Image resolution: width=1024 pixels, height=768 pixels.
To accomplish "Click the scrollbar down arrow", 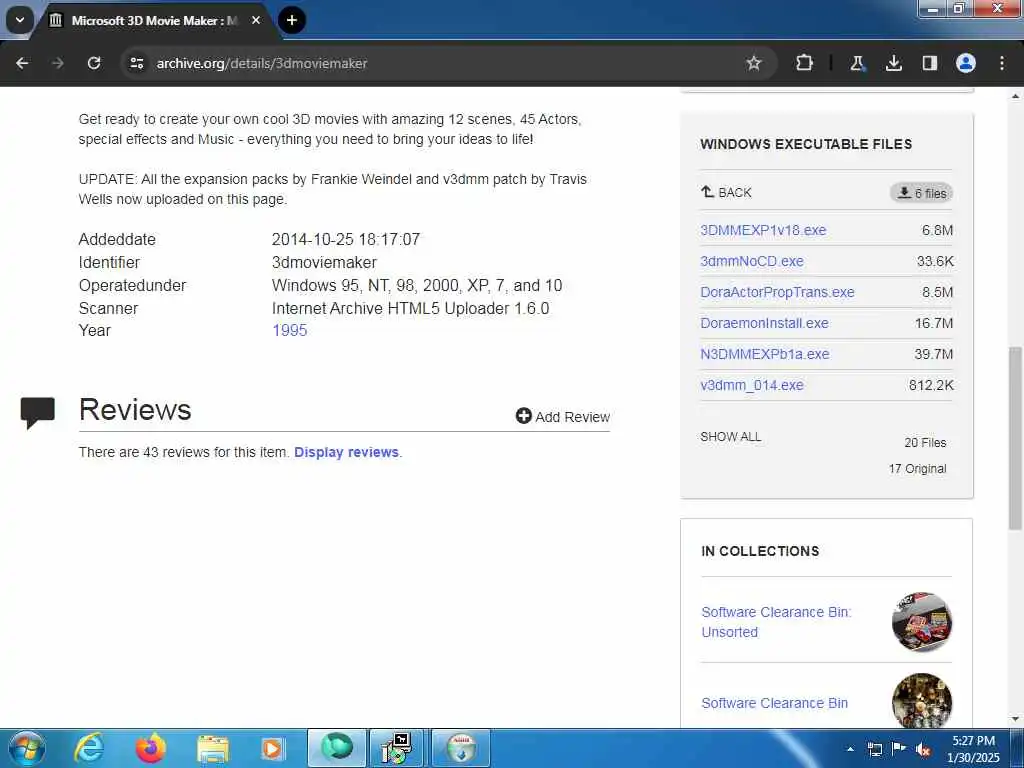I will pyautogui.click(x=1015, y=720).
